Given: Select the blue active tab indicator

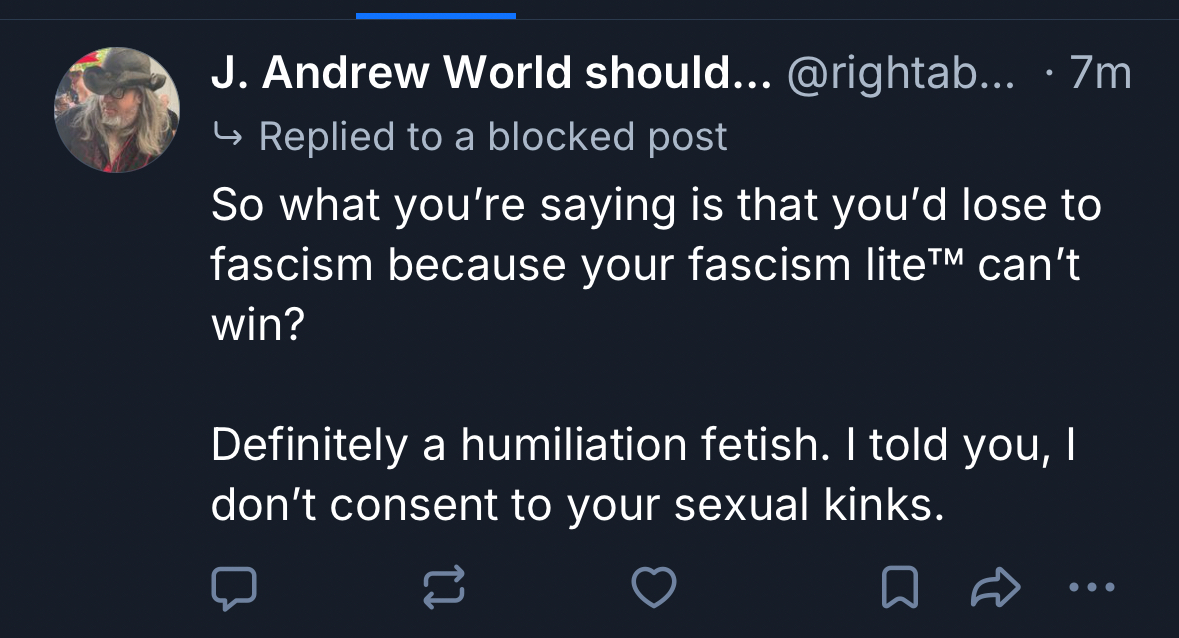Looking at the screenshot, I should pos(436,16).
